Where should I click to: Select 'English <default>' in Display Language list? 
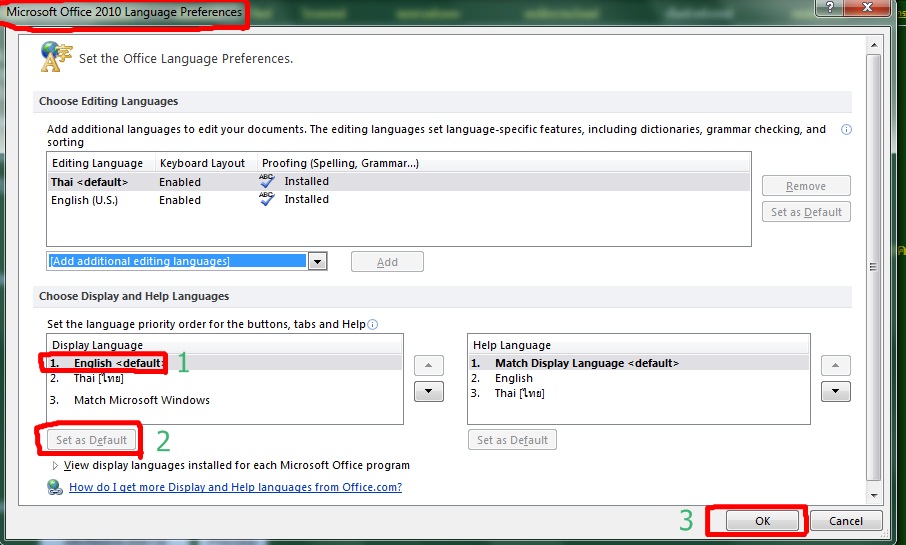pos(225,363)
